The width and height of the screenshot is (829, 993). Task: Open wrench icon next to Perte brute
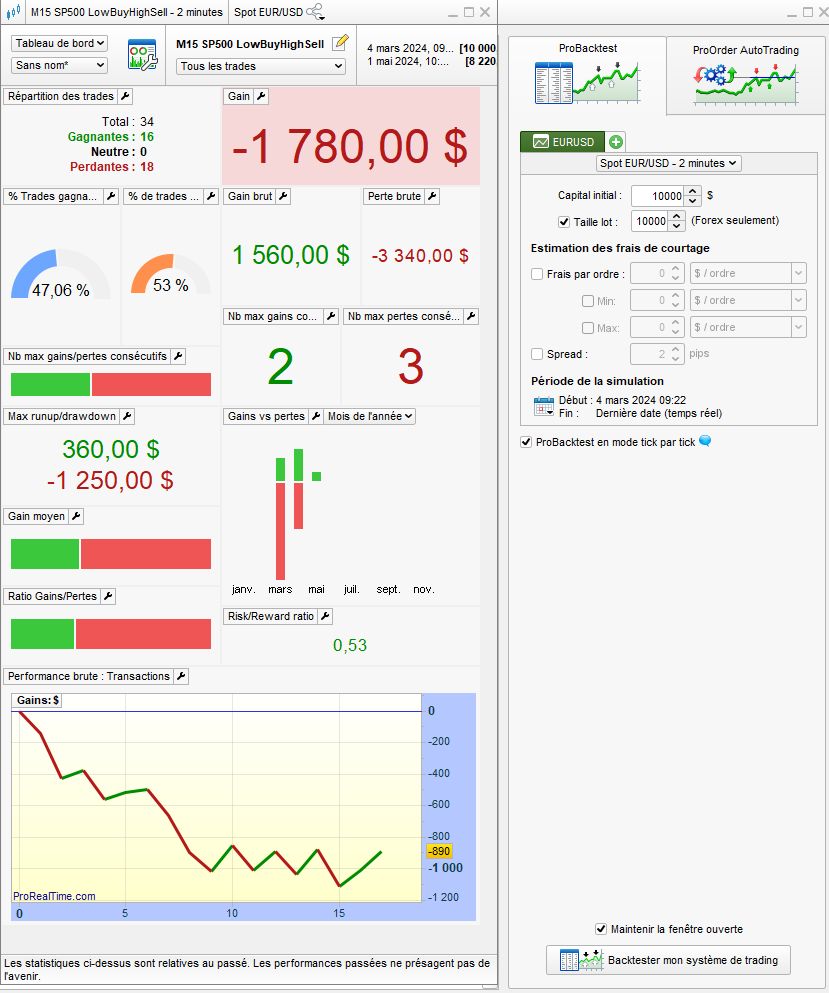tap(432, 196)
